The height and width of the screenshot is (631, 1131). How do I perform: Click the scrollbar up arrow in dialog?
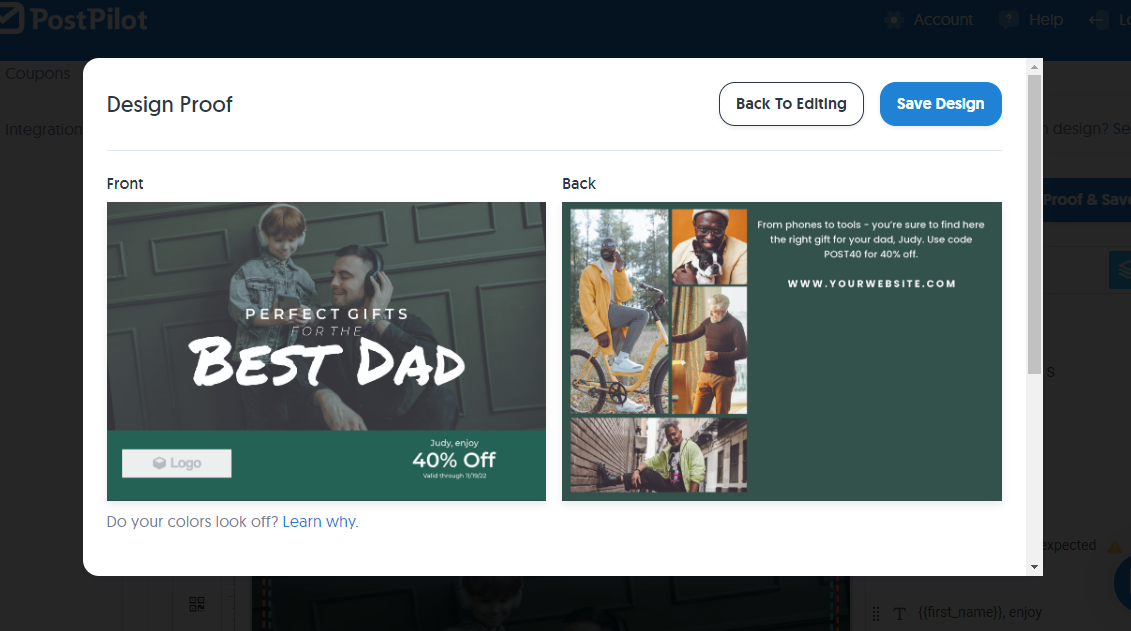pos(1034,67)
